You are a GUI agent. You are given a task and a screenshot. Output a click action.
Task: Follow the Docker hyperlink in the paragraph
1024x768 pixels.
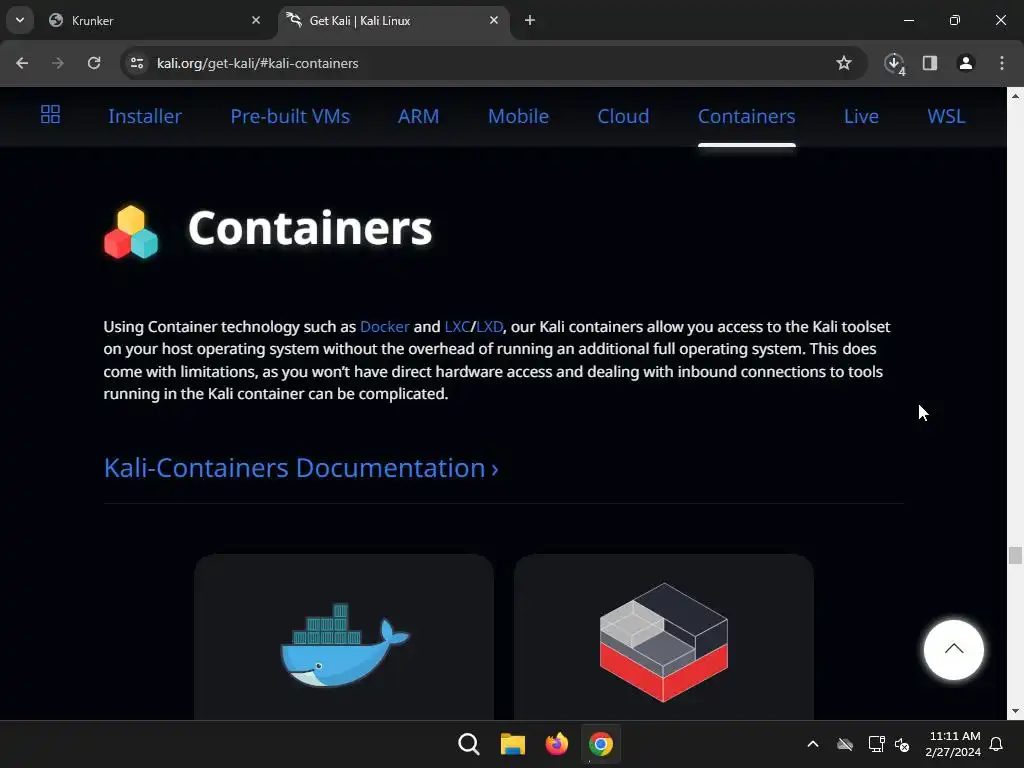pos(385,327)
